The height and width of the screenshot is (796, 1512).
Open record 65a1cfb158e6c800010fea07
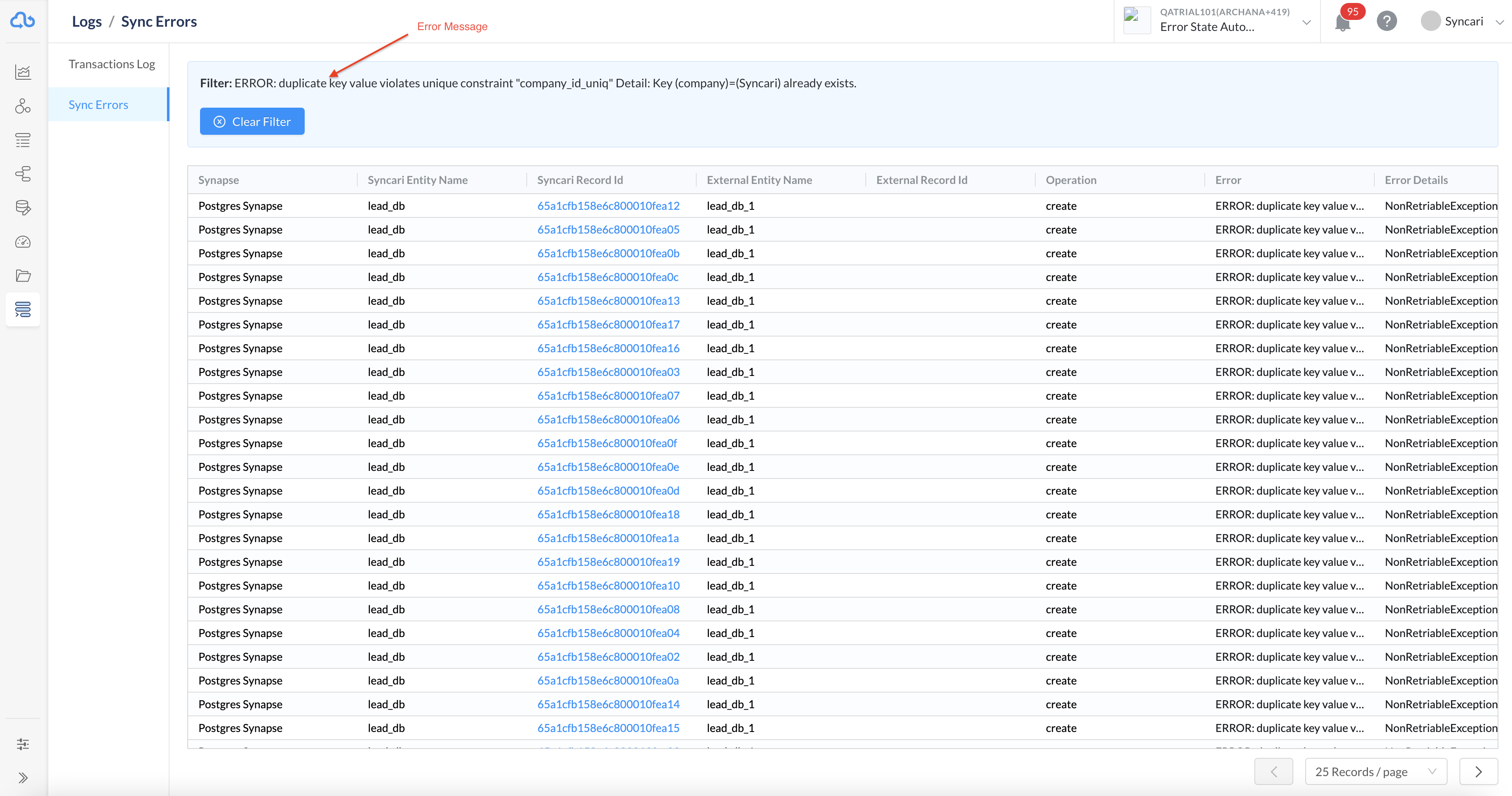coord(608,395)
